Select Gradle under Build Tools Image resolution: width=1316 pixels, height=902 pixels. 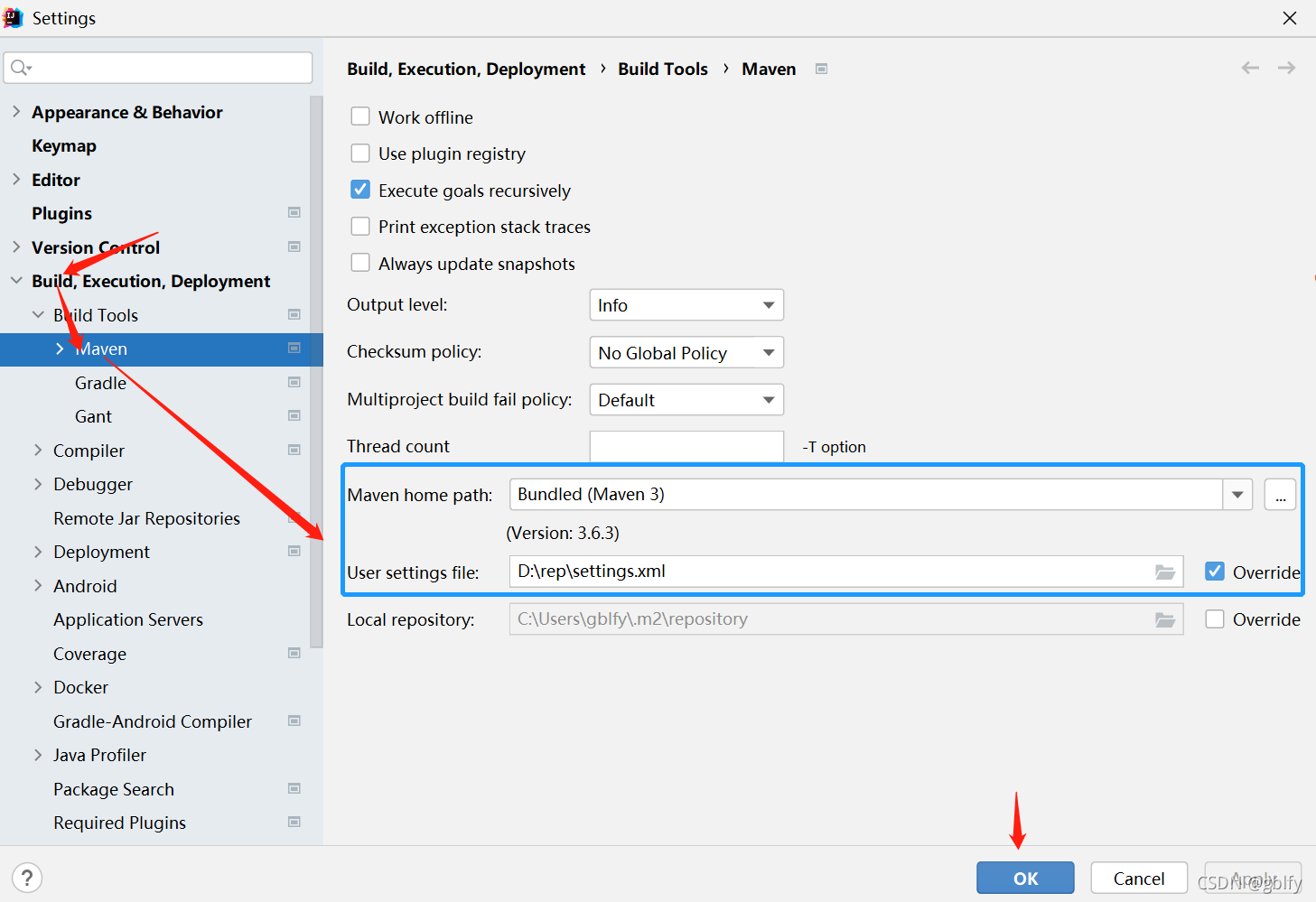(x=100, y=383)
